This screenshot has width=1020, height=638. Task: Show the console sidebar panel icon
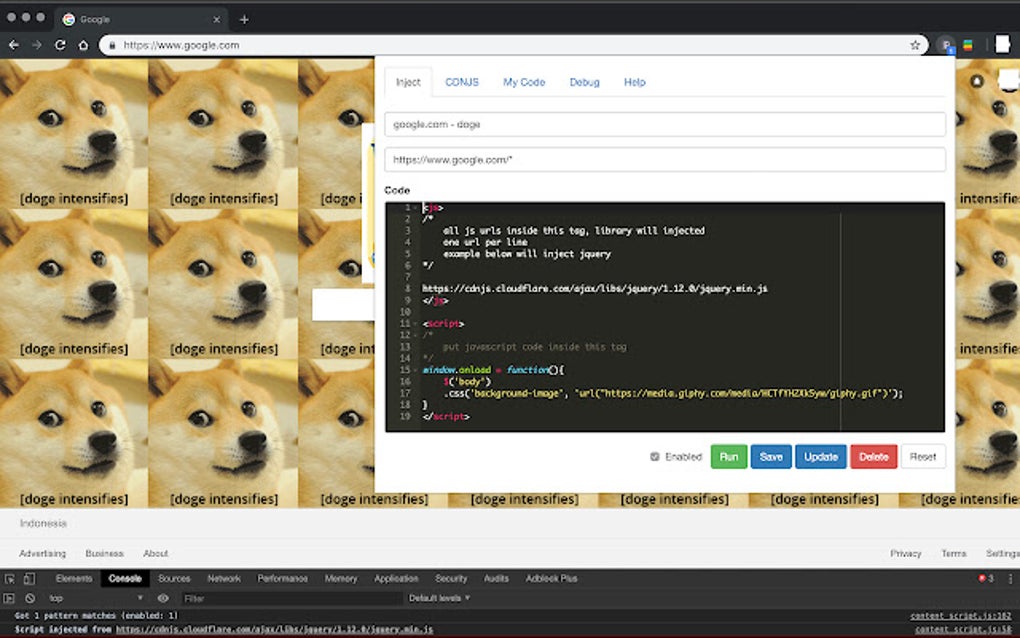click(9, 598)
